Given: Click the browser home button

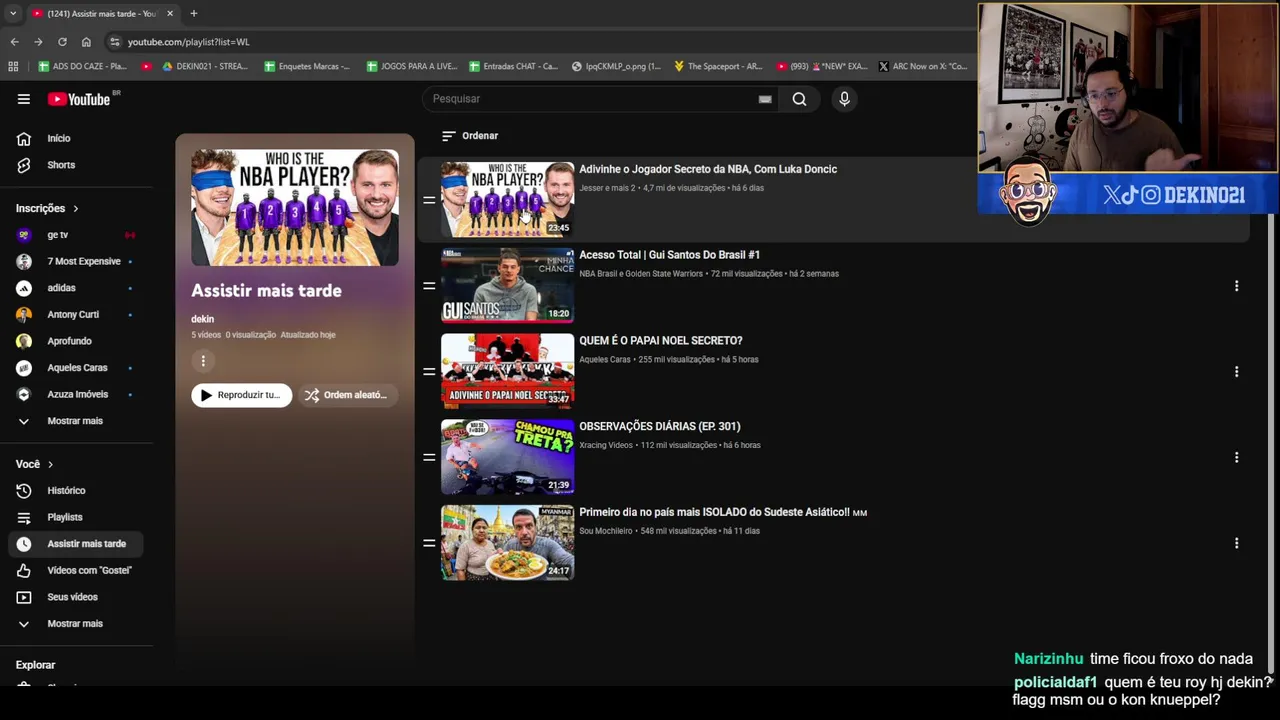Looking at the screenshot, I should click(x=86, y=42).
